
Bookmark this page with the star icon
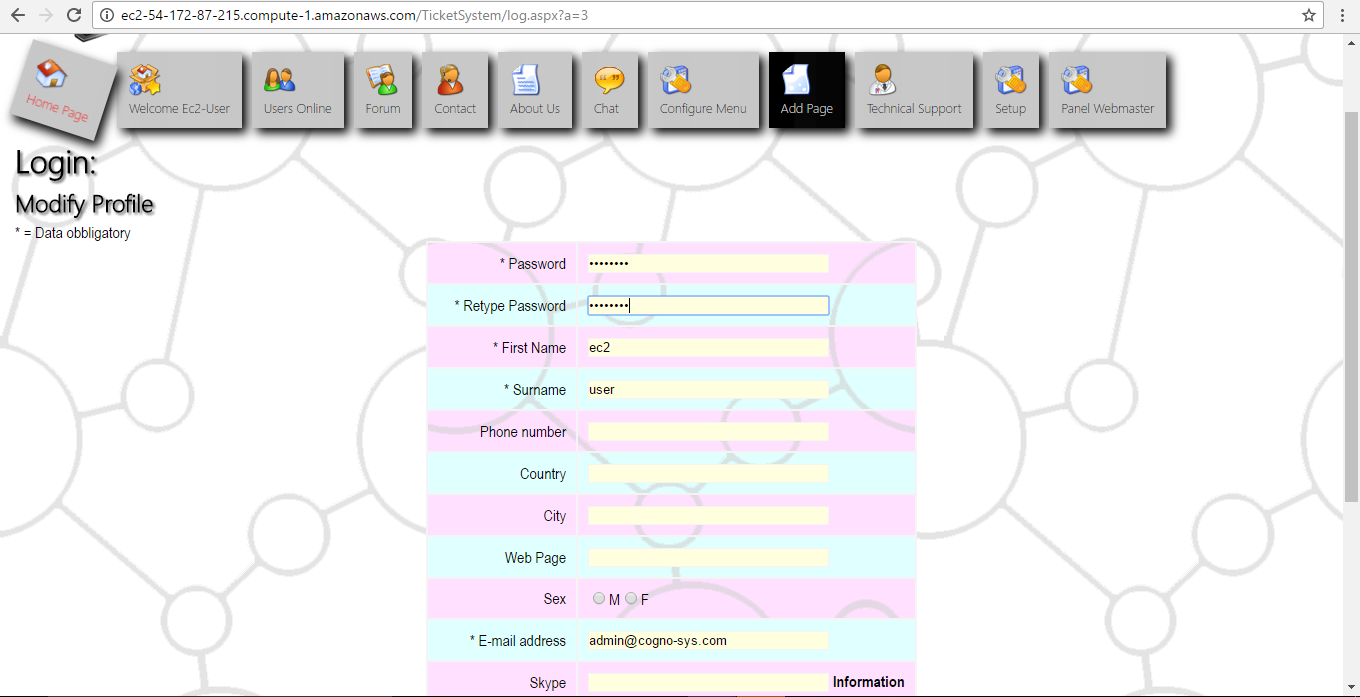click(1310, 15)
